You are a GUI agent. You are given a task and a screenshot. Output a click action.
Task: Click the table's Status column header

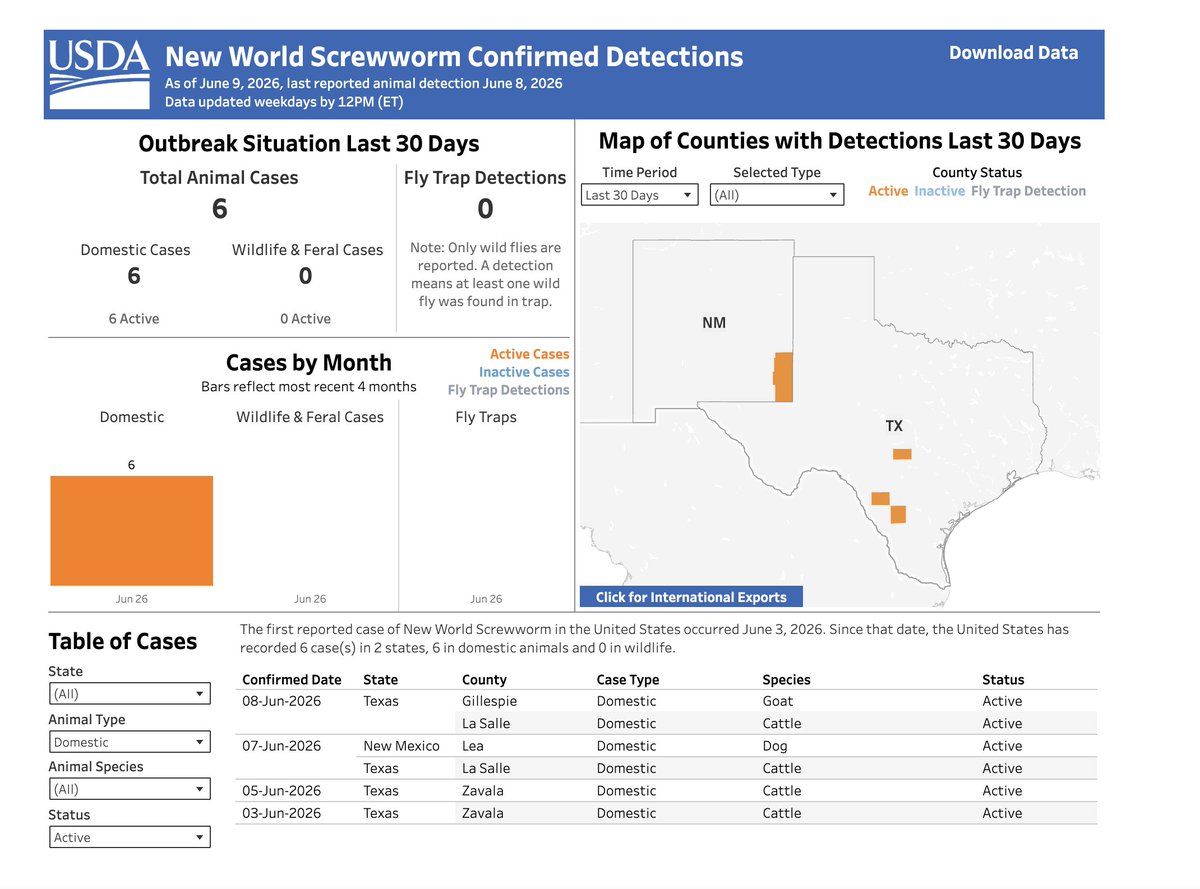pyautogui.click(x=1003, y=679)
